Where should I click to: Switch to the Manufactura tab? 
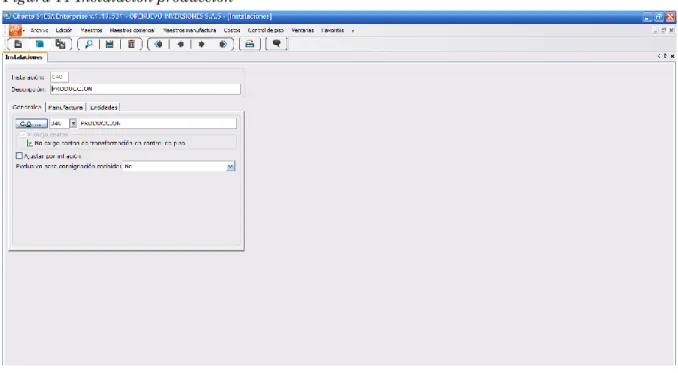click(x=65, y=107)
